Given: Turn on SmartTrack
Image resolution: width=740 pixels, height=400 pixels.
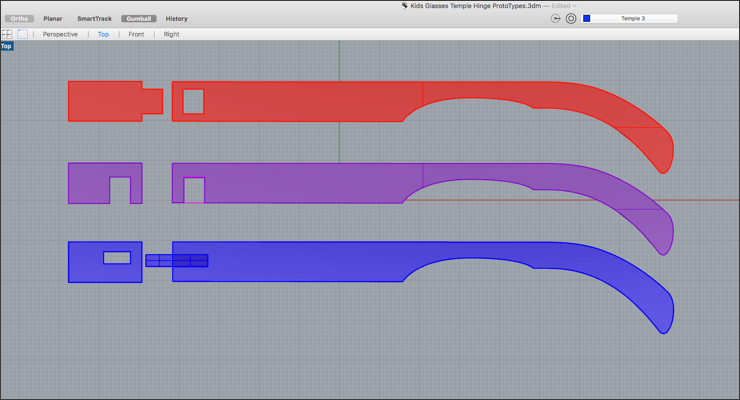Looking at the screenshot, I should pos(94,19).
